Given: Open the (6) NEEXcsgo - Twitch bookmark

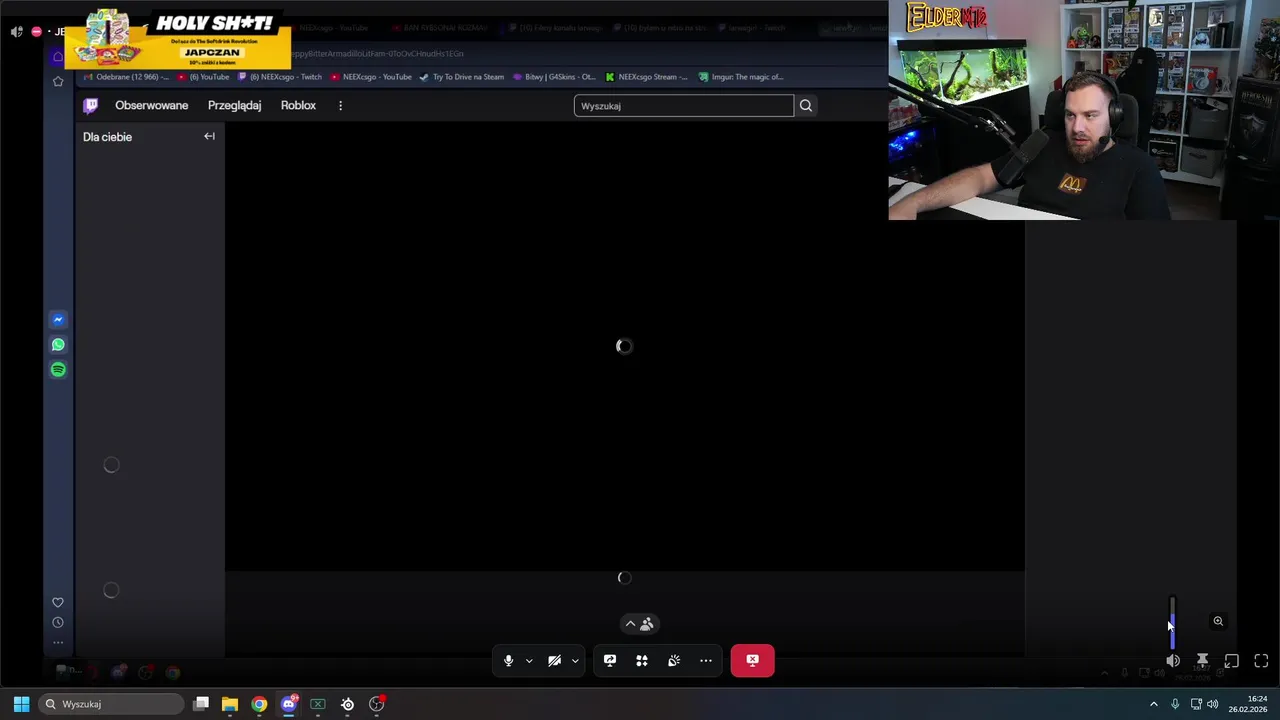Looking at the screenshot, I should [x=280, y=77].
